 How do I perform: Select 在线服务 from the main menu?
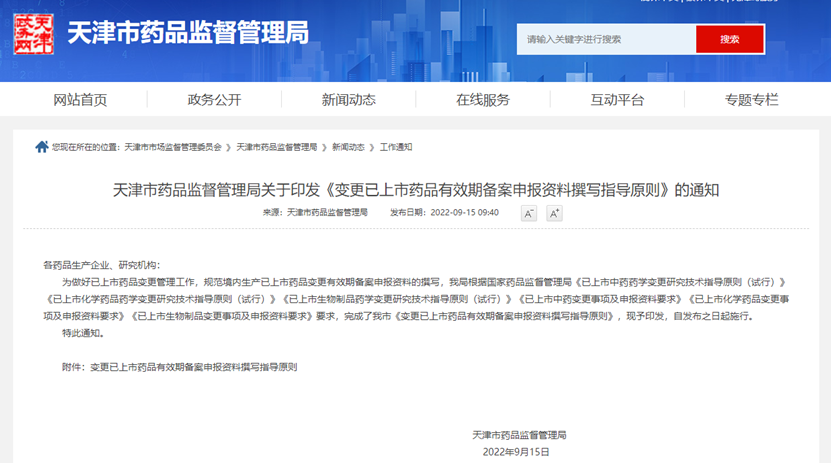click(483, 99)
